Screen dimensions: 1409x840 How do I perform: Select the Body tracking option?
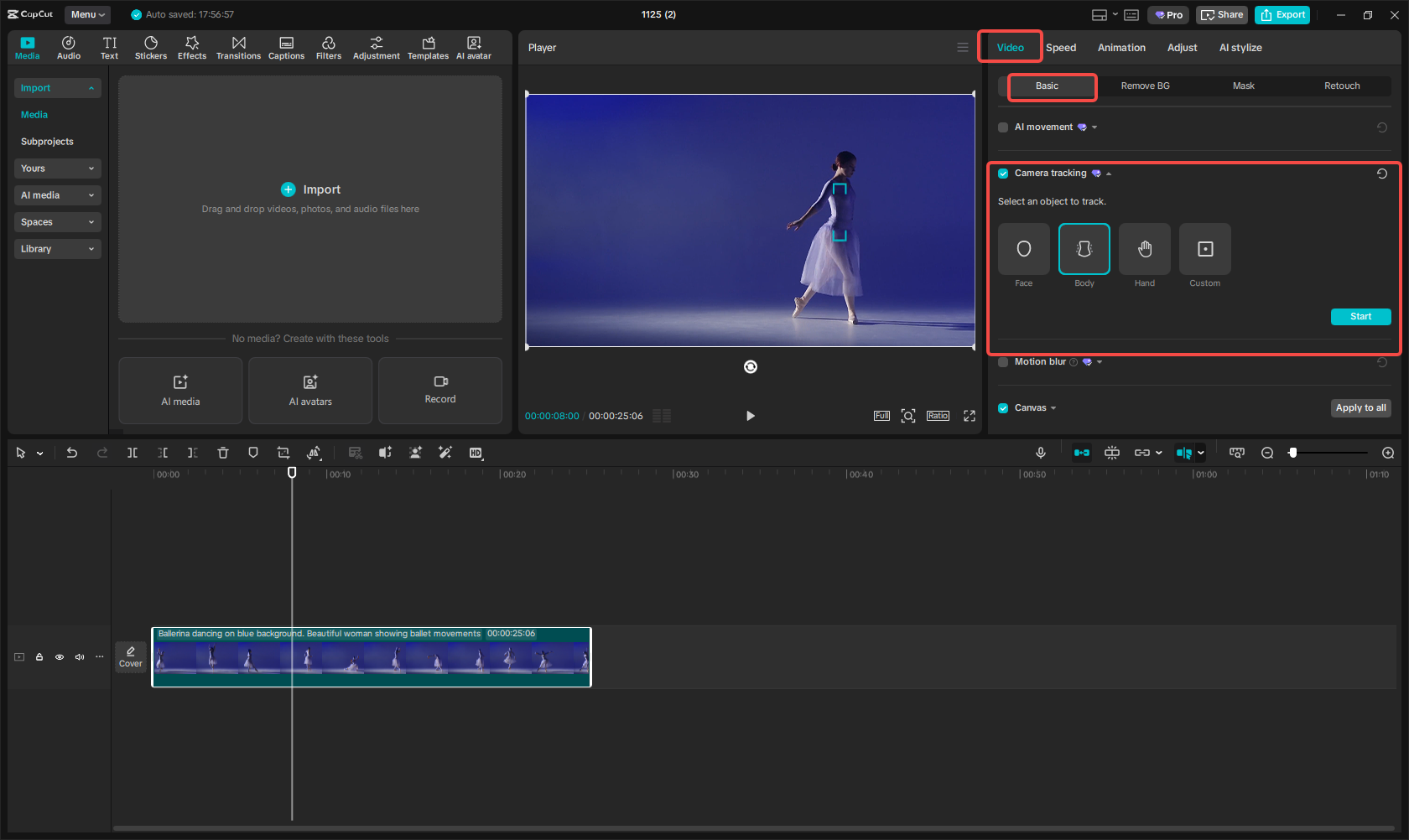click(1084, 249)
